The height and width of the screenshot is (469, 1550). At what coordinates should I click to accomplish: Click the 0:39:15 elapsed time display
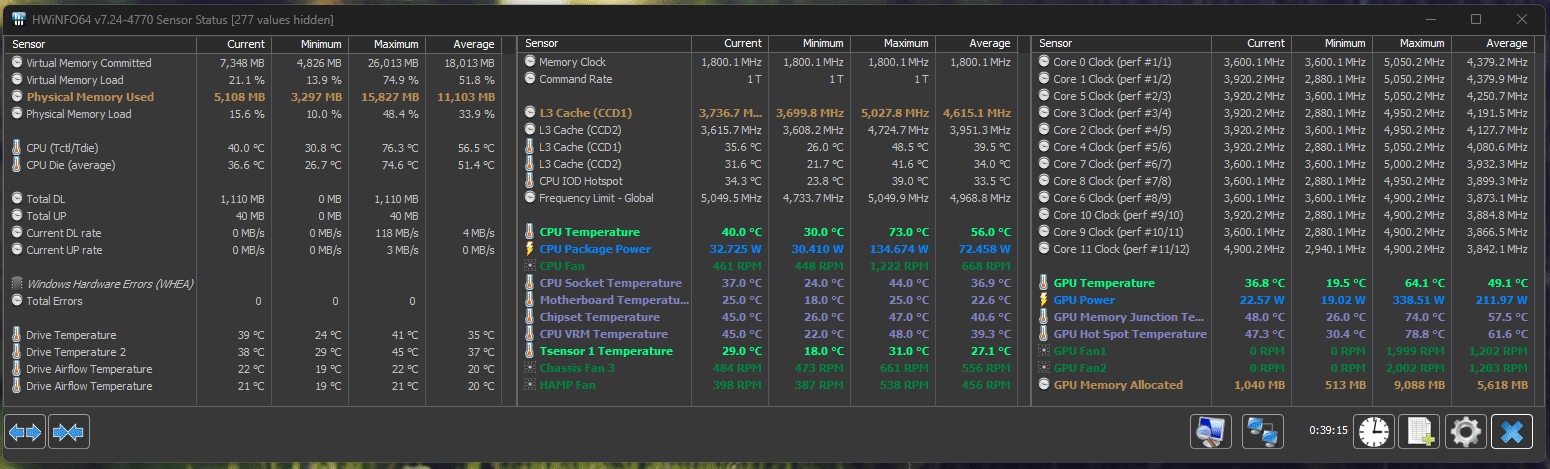(1328, 431)
